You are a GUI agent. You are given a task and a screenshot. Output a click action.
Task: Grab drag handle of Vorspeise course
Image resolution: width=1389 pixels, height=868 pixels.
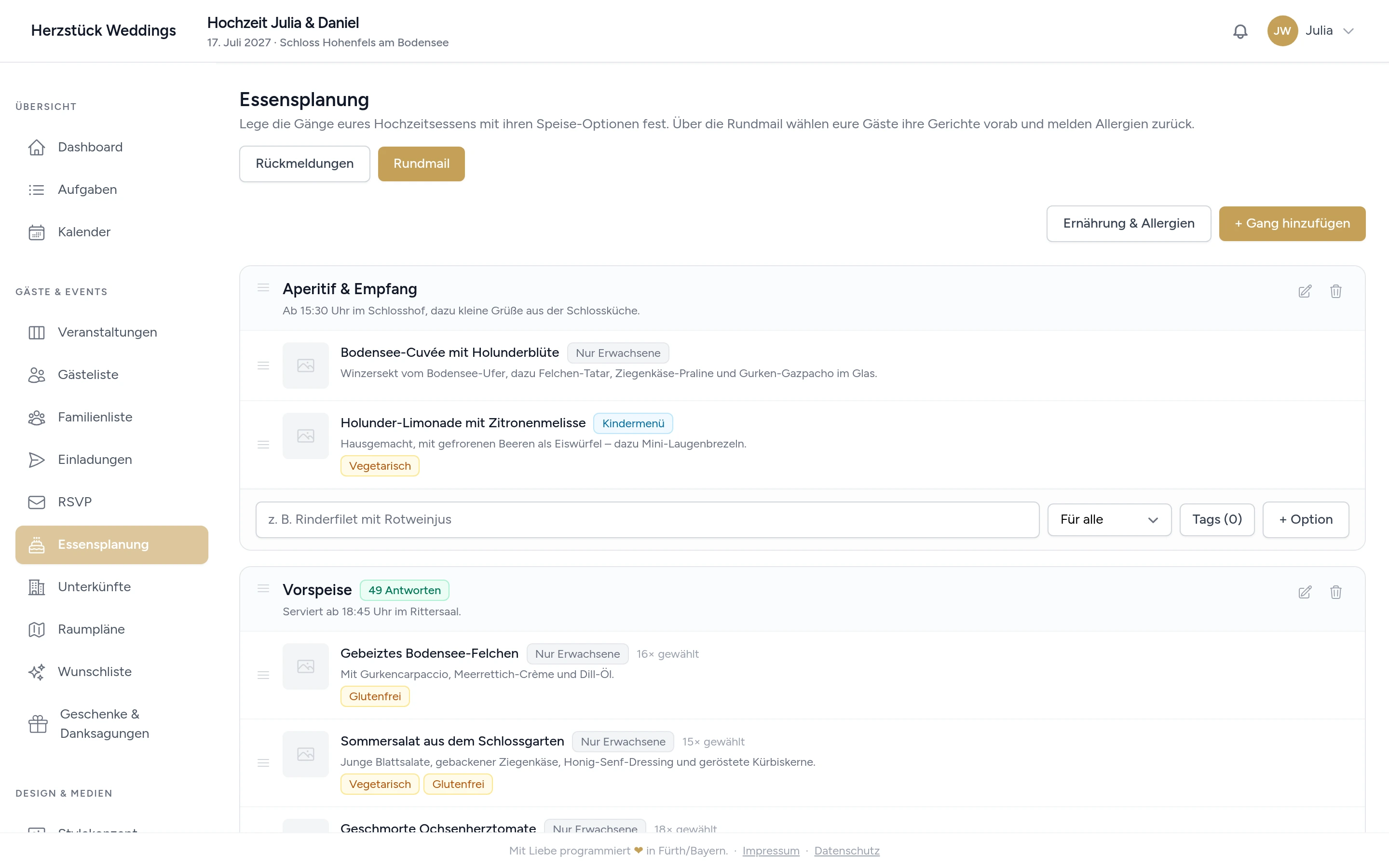[263, 588]
